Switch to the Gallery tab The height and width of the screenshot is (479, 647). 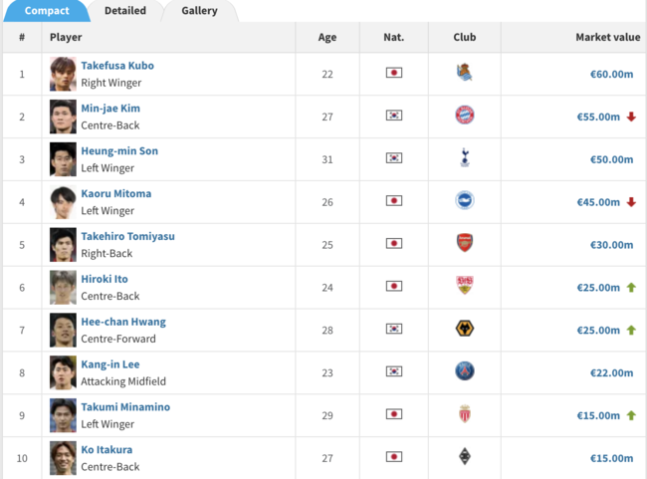tap(199, 11)
